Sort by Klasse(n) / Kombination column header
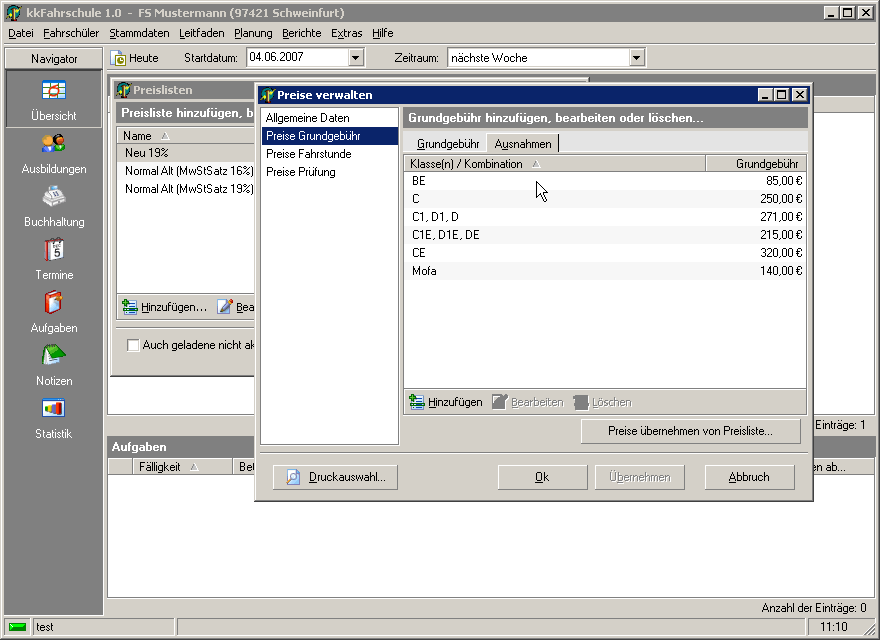The image size is (880, 640). [554, 164]
